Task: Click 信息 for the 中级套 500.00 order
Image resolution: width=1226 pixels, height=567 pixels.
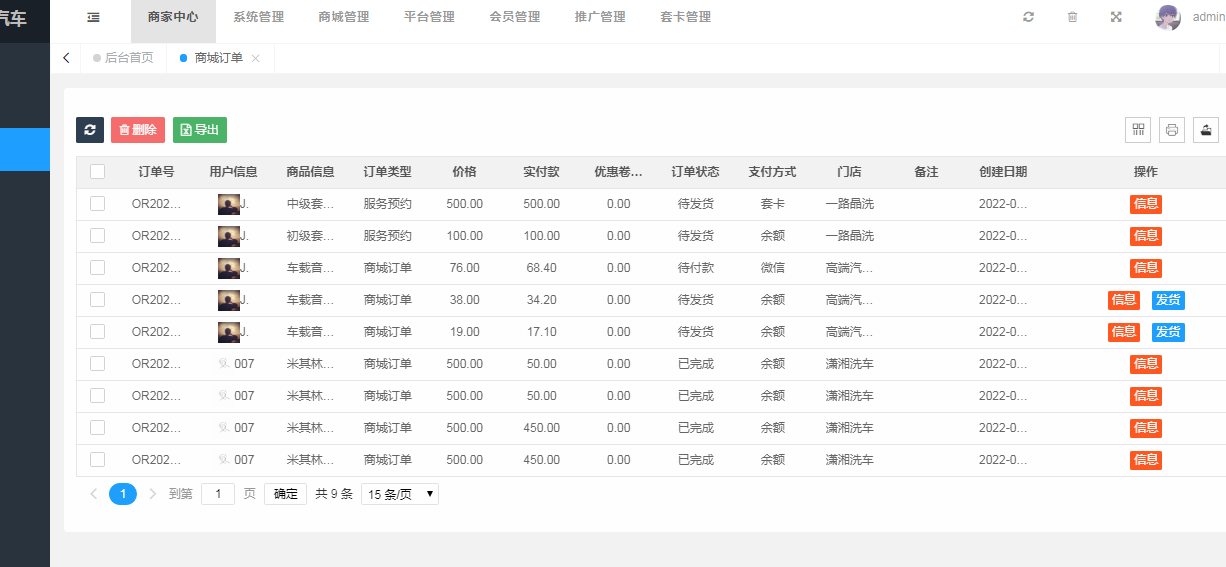Action: (1146, 204)
